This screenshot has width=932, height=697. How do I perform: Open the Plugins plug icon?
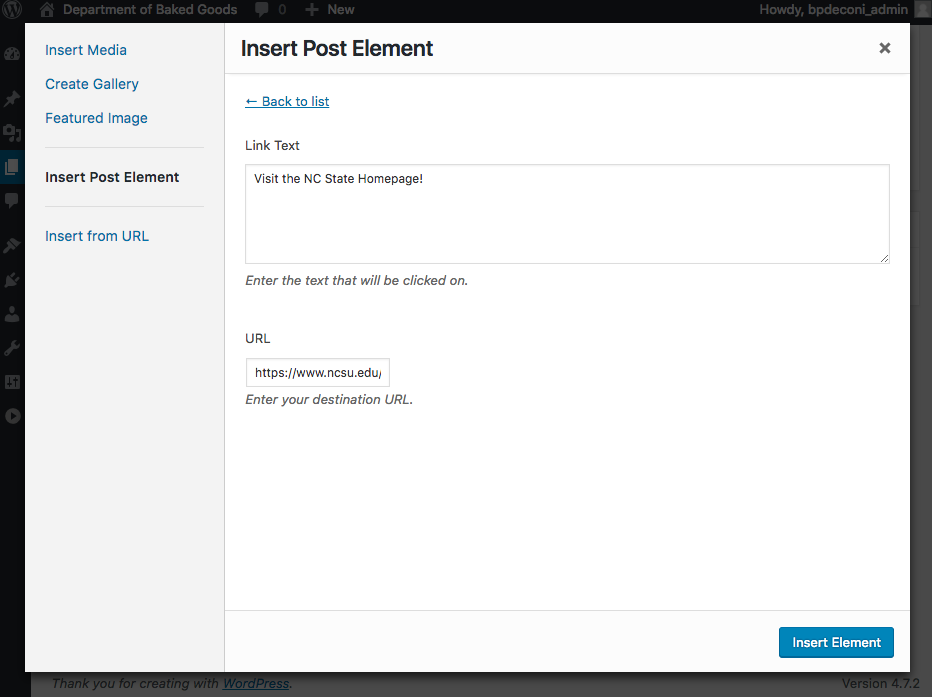(x=12, y=280)
